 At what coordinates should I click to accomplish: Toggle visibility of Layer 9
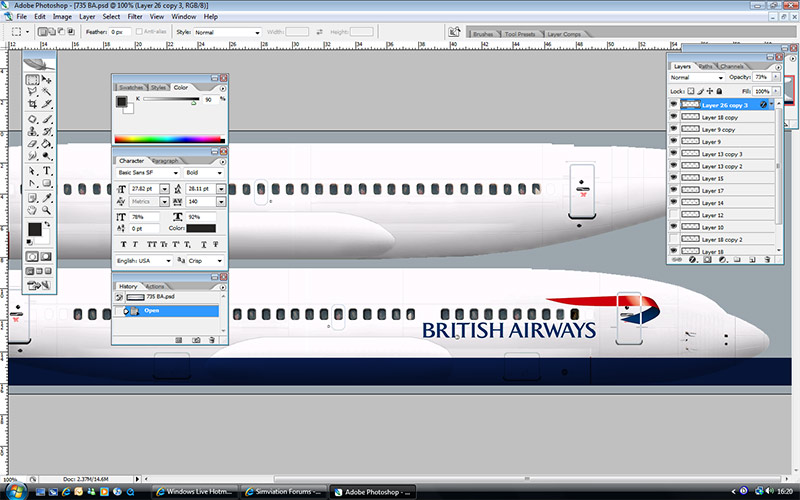[x=674, y=142]
